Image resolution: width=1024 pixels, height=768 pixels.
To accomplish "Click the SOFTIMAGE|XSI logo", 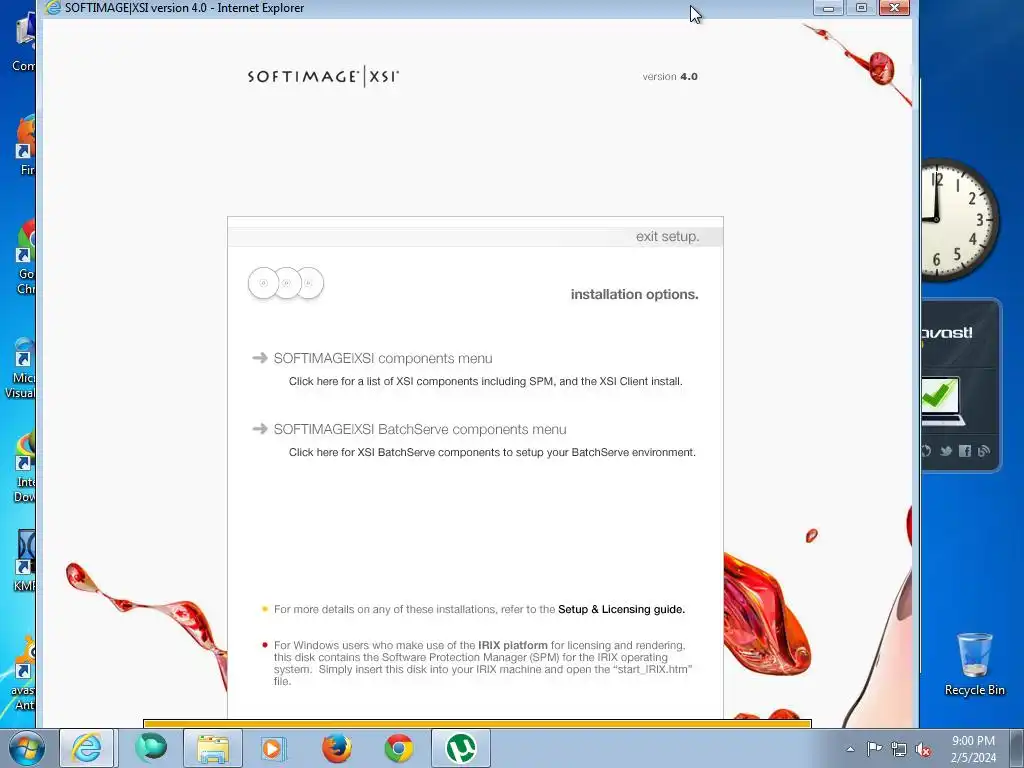I will click(x=323, y=76).
